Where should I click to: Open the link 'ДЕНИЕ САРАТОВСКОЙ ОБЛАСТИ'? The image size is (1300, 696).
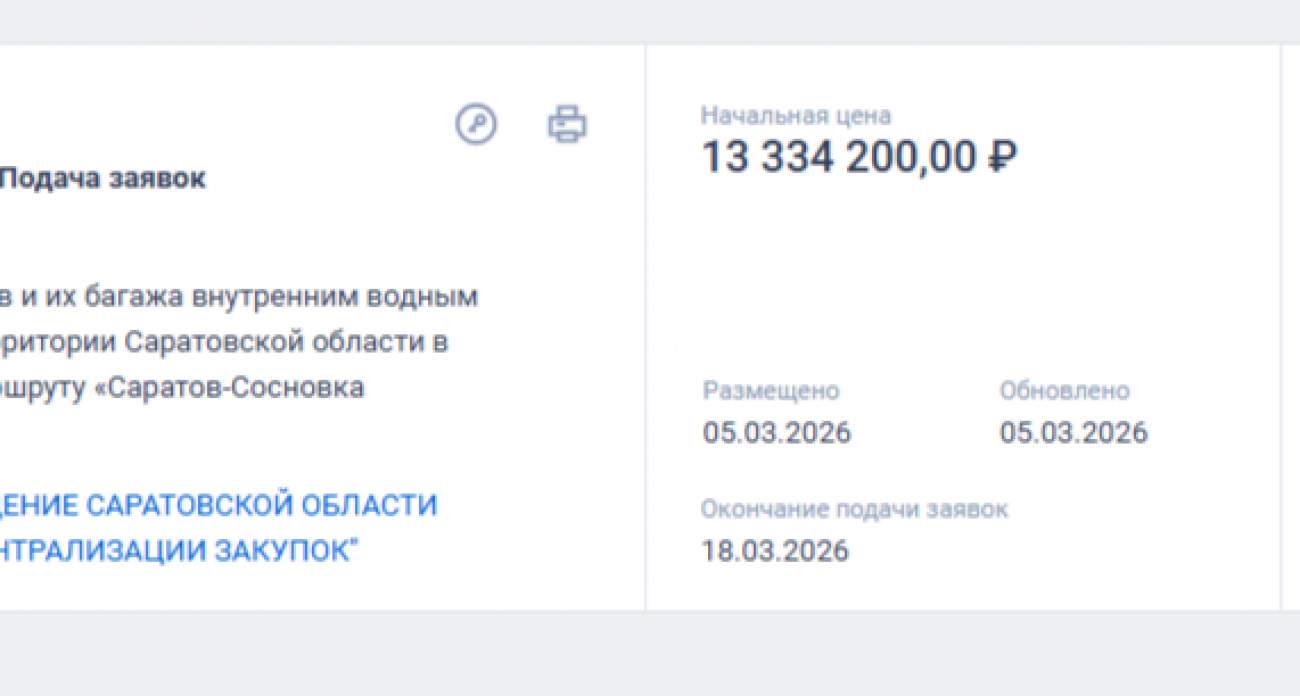tap(218, 505)
